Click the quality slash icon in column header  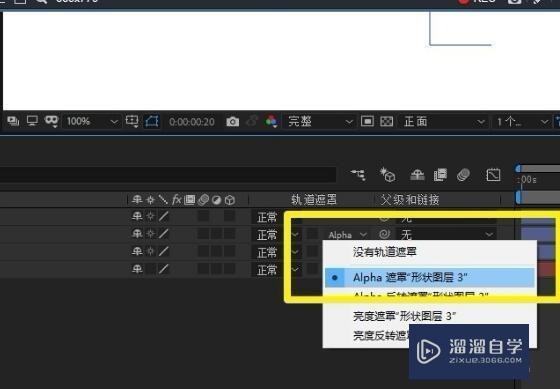[163, 199]
